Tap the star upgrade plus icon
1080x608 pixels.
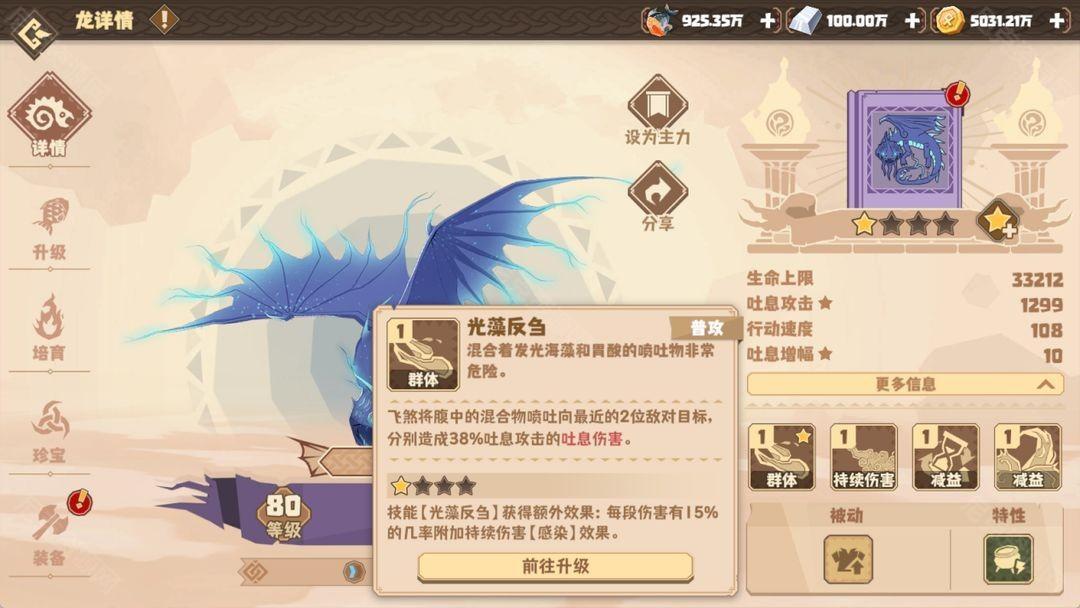tap(998, 221)
